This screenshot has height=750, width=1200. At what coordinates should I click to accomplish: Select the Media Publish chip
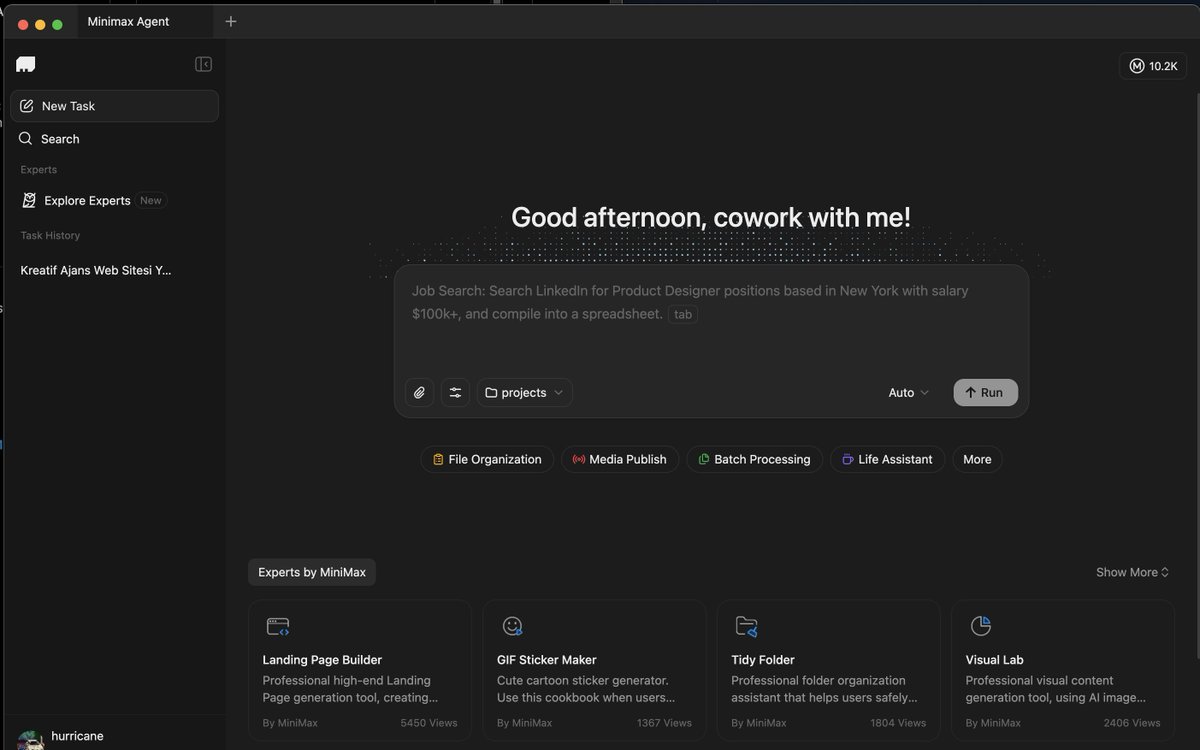tap(620, 459)
